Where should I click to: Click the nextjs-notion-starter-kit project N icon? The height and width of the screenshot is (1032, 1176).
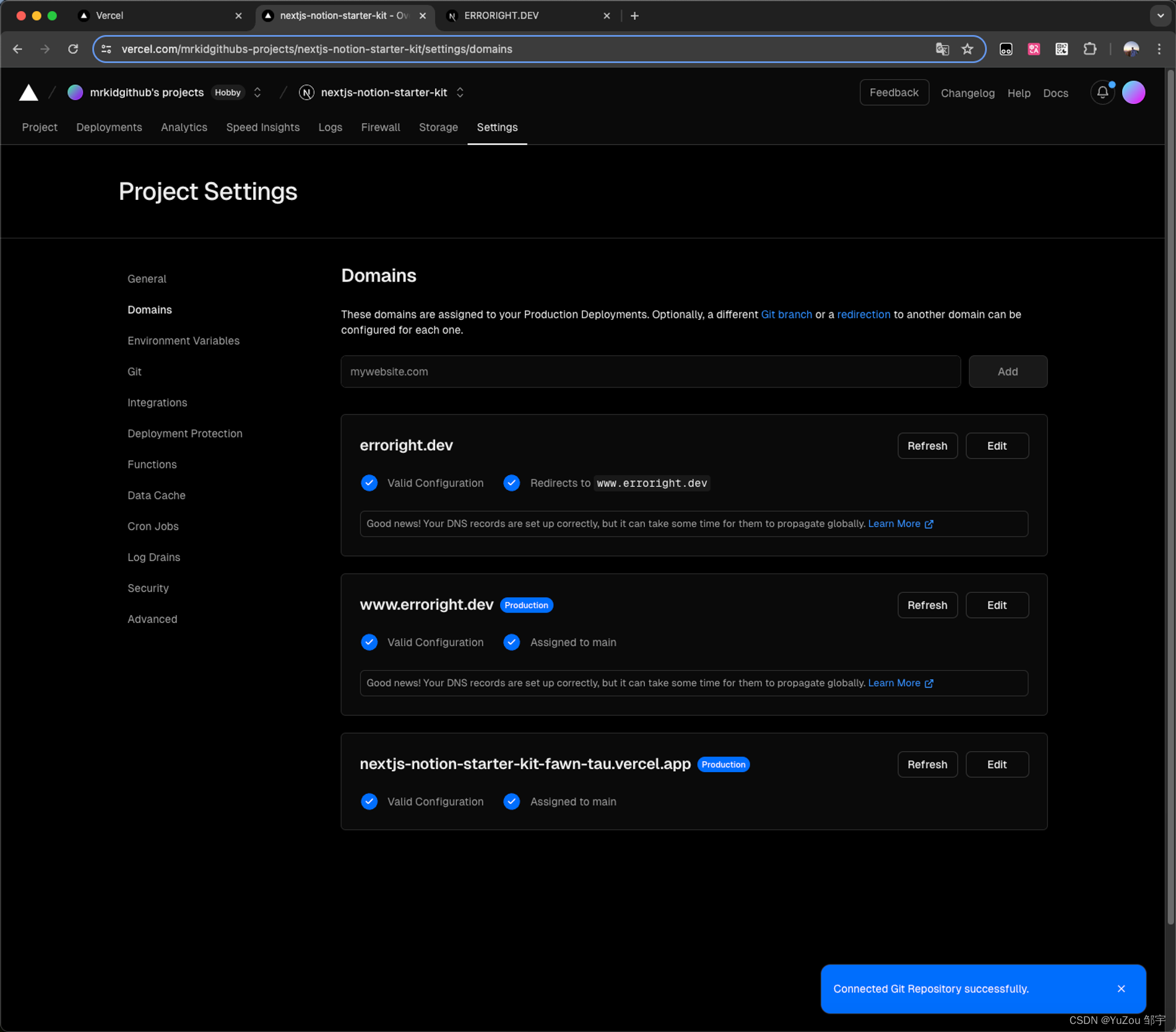pos(306,93)
